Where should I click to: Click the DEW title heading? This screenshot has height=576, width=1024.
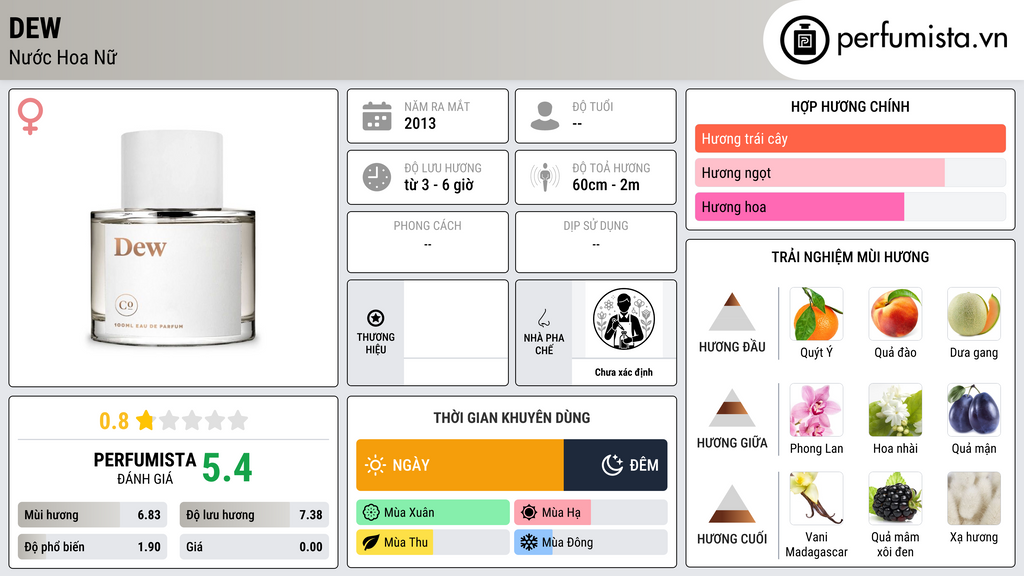pyautogui.click(x=35, y=28)
